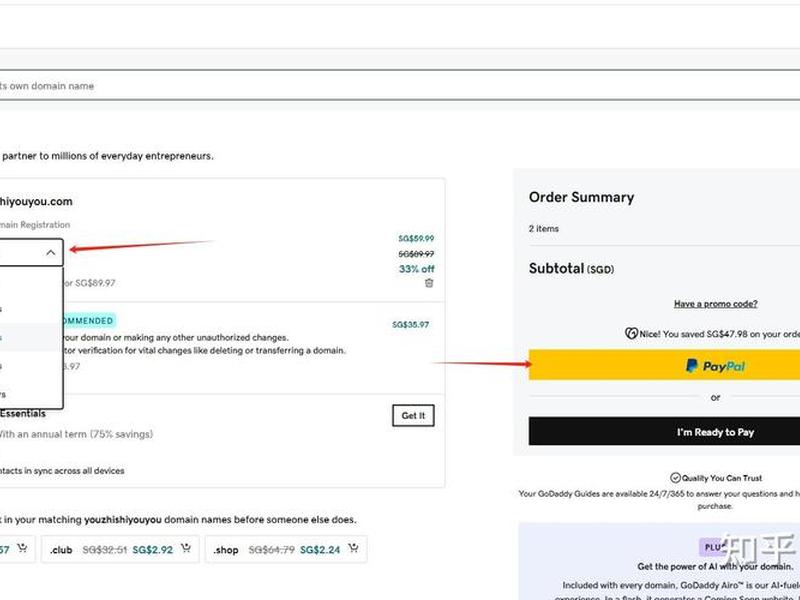Focus the domain name search field
Screen dimensions: 800x600
[400, 86]
